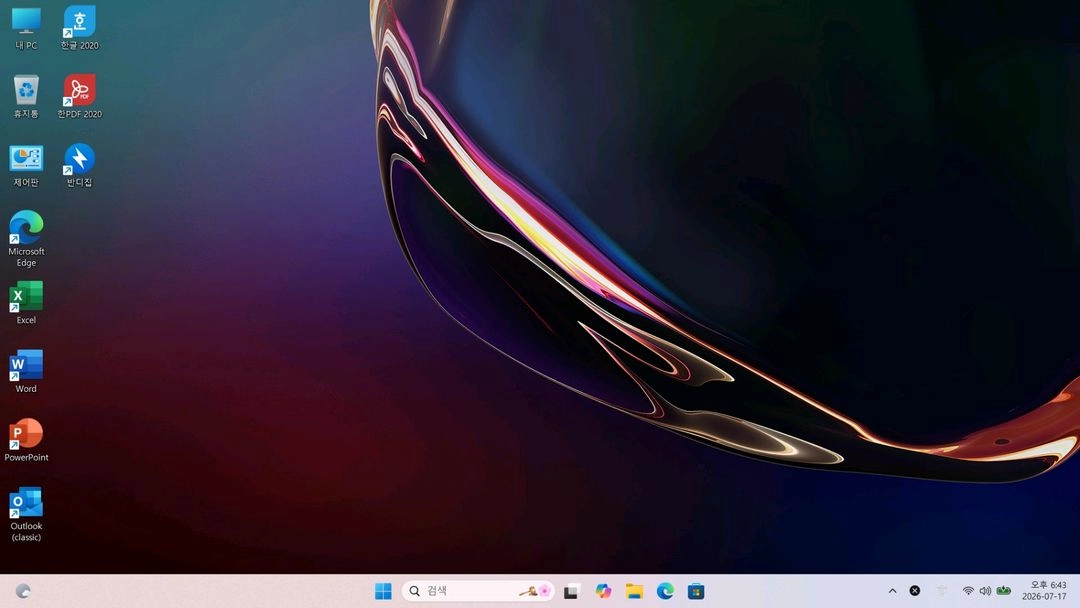Open File Explorer from the taskbar

[634, 591]
